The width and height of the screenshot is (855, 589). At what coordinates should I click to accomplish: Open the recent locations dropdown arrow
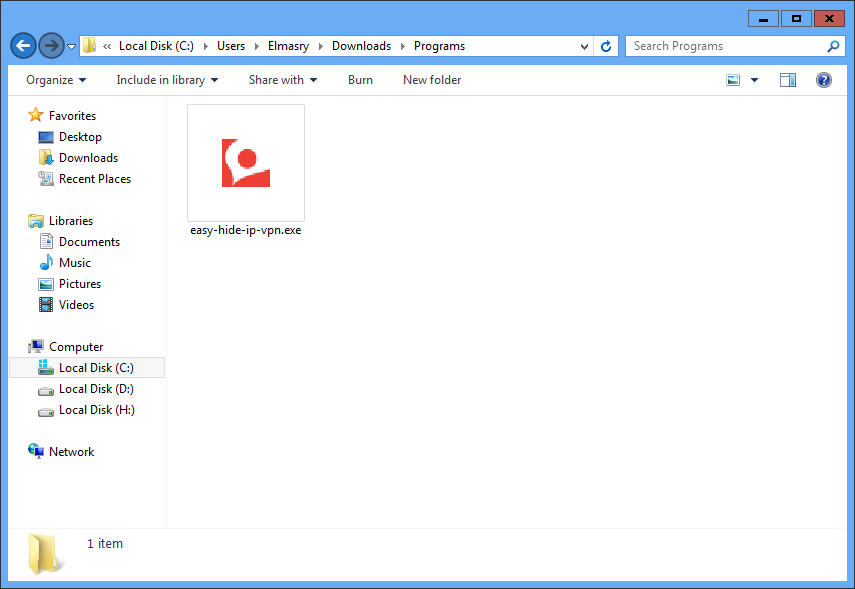coord(71,47)
